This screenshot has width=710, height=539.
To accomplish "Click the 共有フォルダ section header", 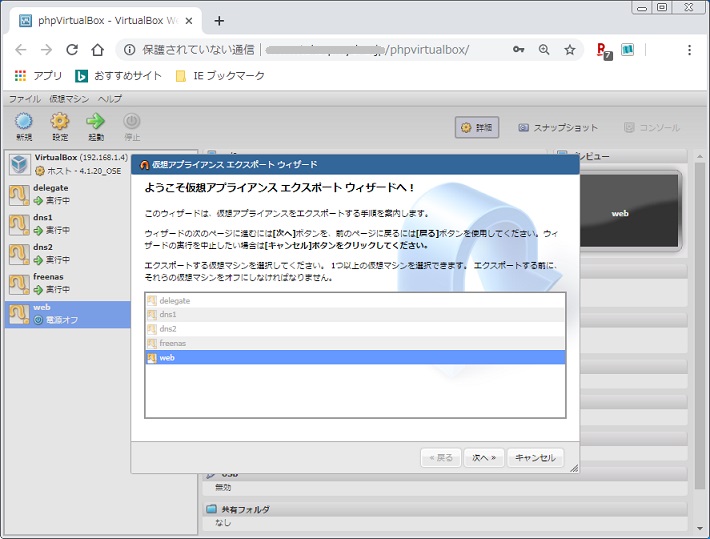I will pyautogui.click(x=445, y=509).
